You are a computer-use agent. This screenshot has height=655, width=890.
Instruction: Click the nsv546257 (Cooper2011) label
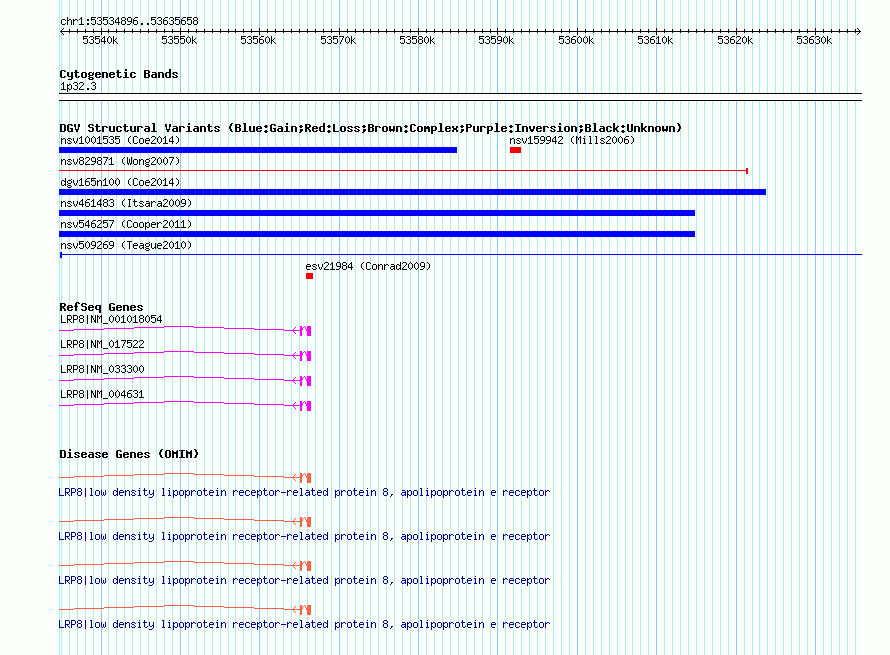point(126,224)
